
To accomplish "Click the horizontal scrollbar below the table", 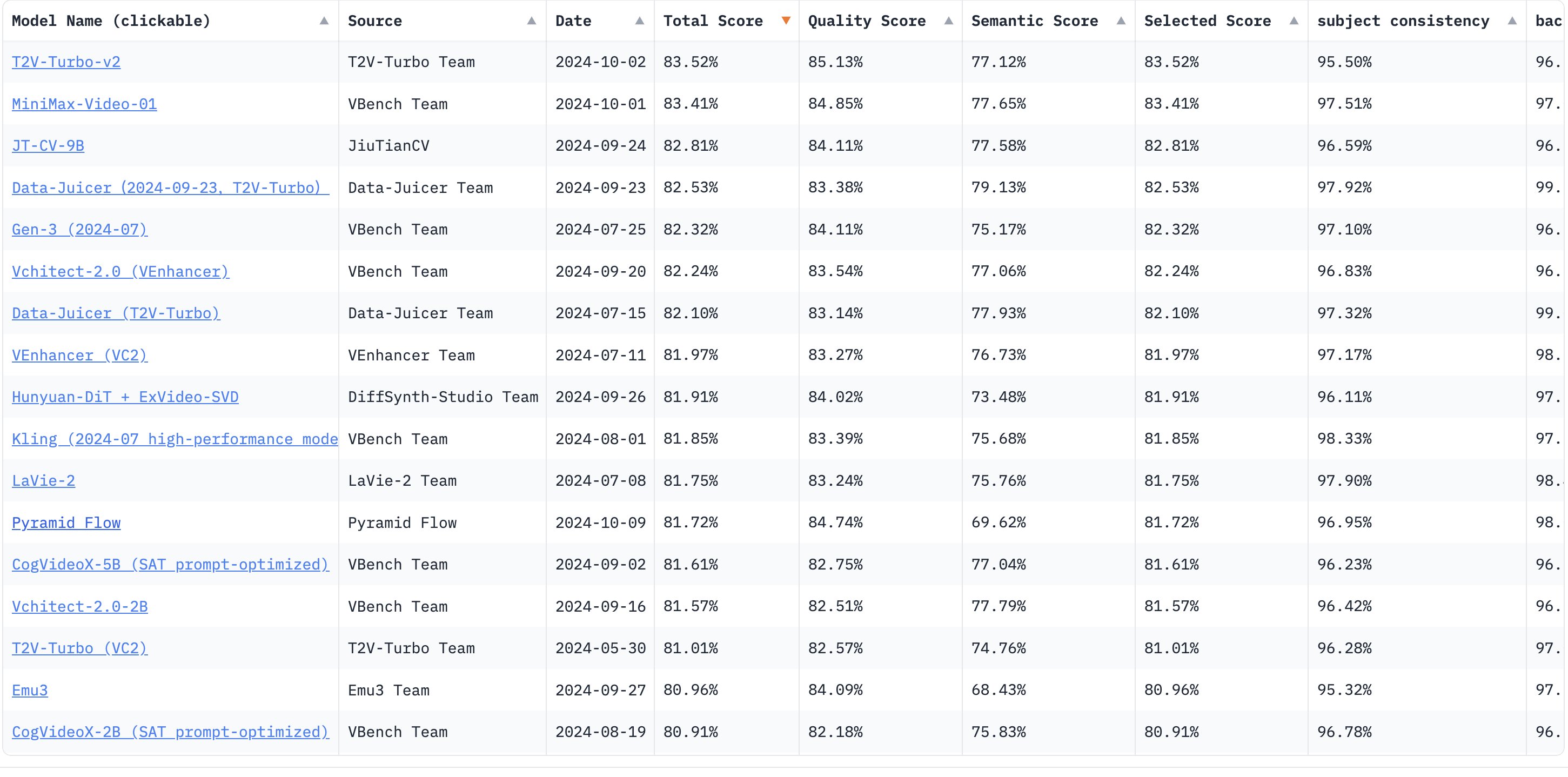I will pos(784,771).
